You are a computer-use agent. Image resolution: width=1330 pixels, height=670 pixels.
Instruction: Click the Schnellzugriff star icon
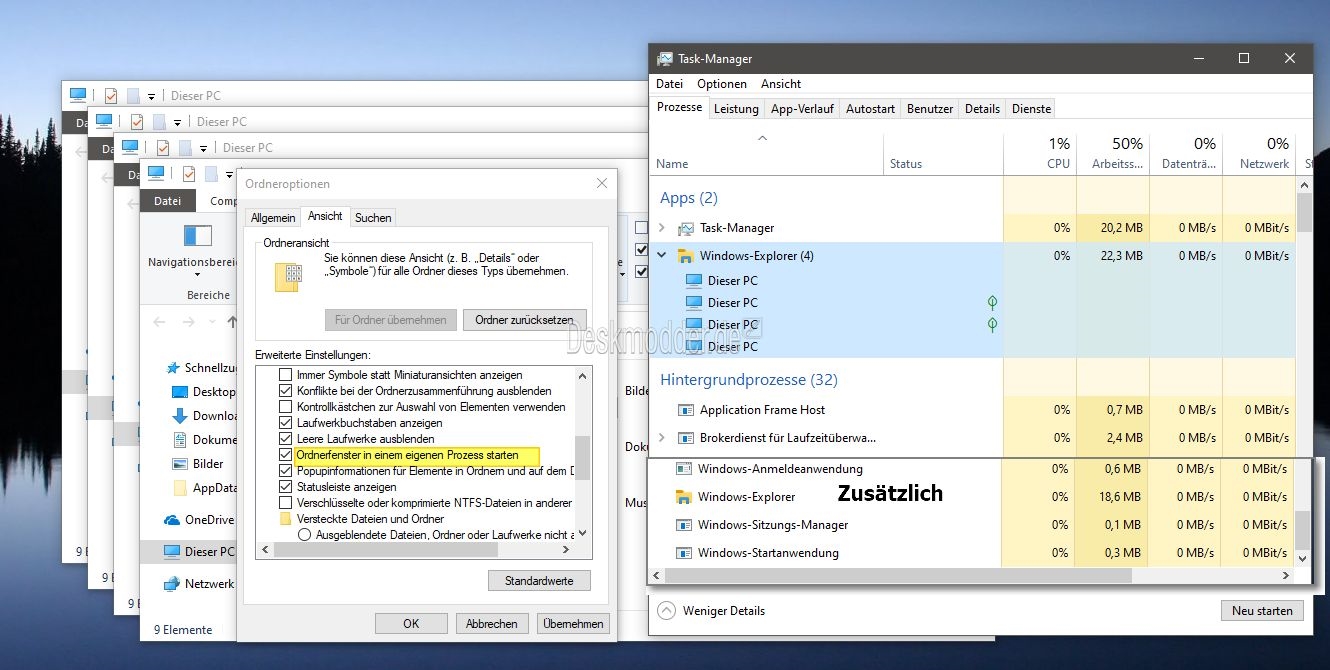tap(173, 368)
